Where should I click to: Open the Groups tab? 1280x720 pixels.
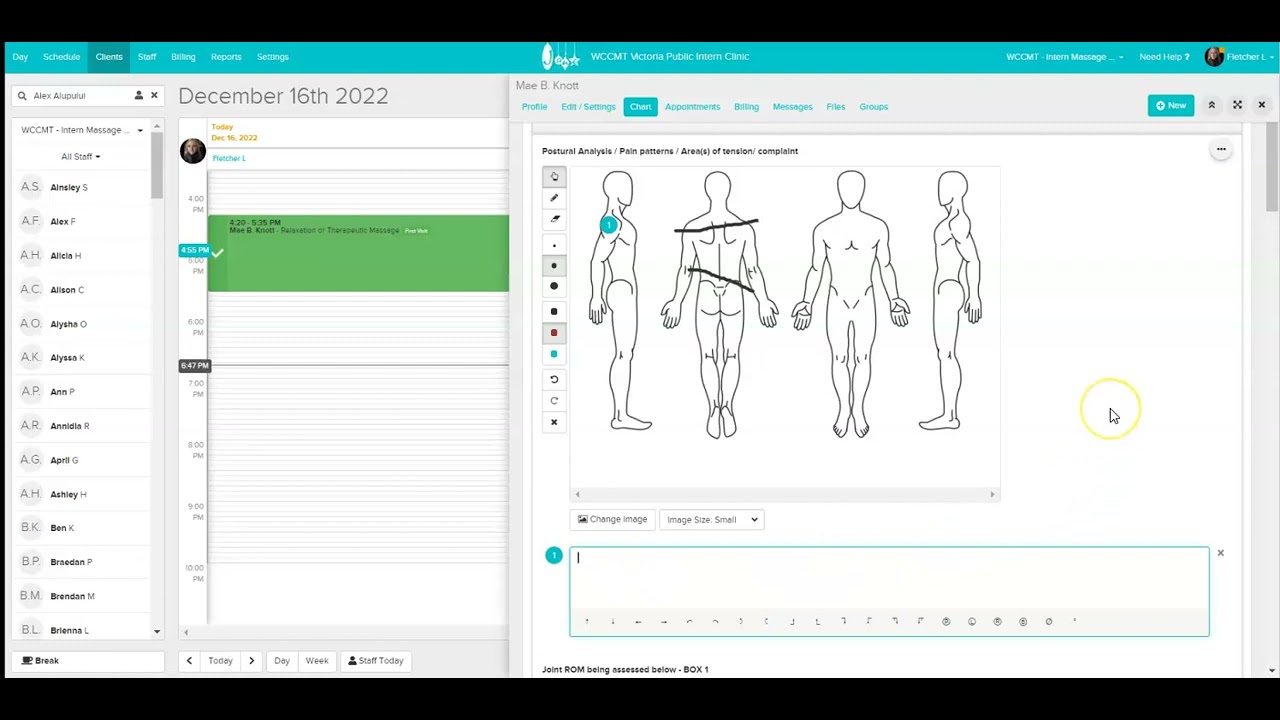[873, 107]
